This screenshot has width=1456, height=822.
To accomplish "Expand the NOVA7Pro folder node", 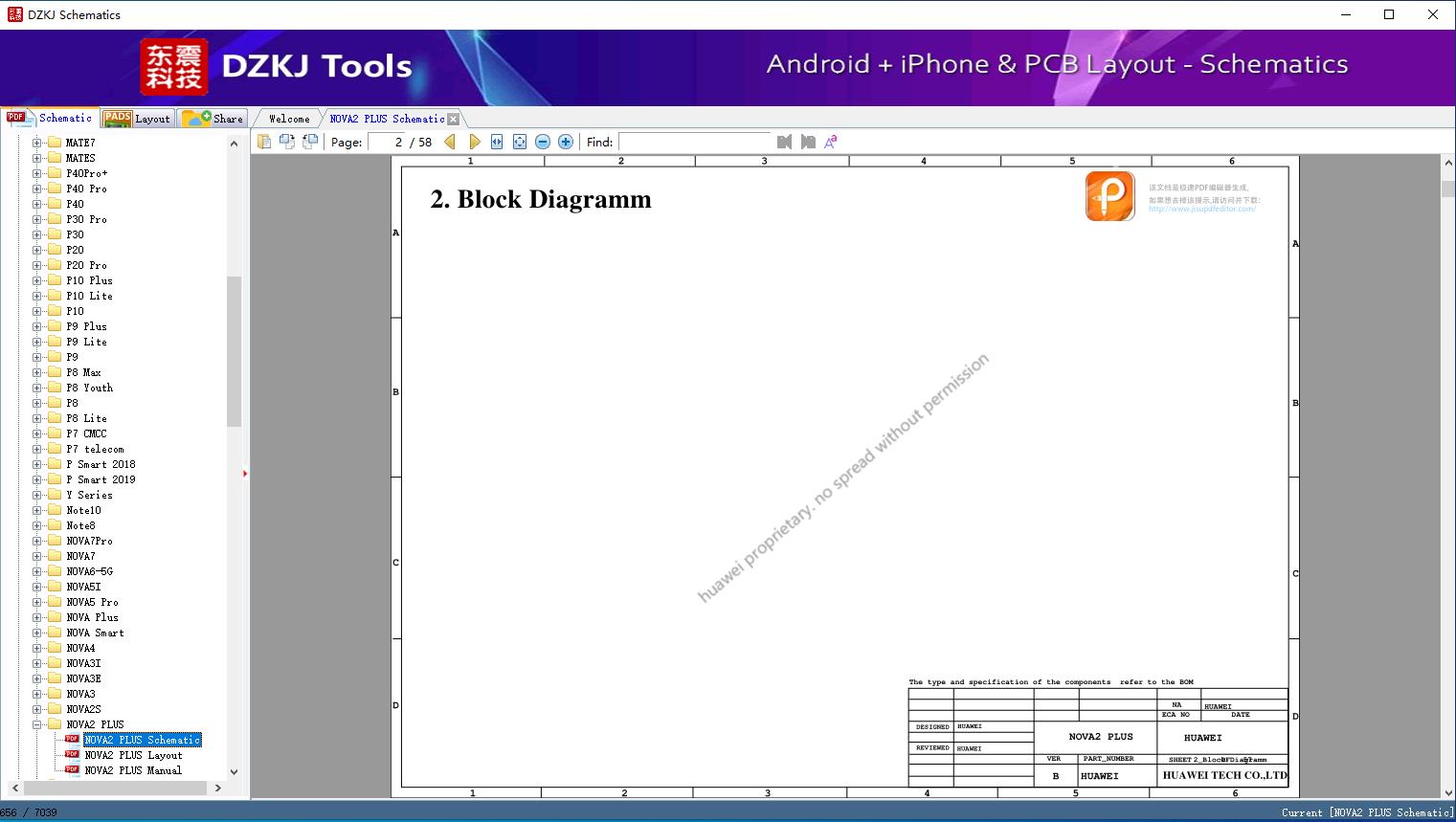I will [37, 541].
